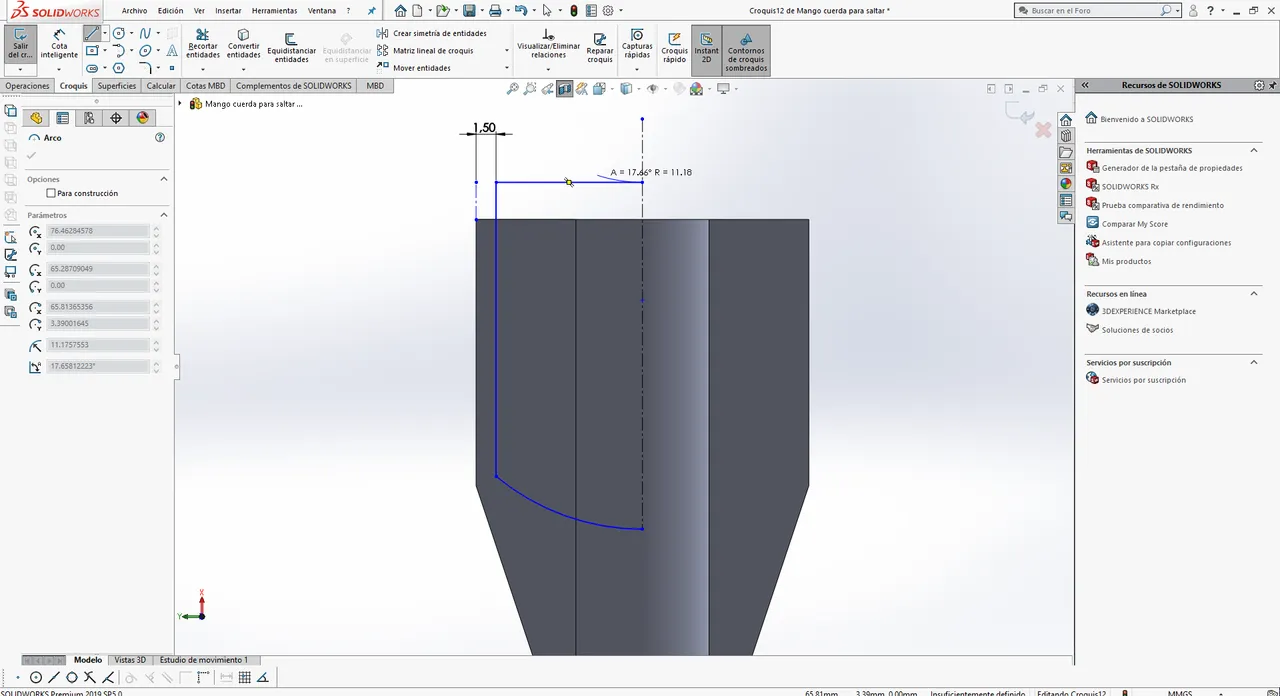Open the DimXpert manager crosshair tab
1280x696 pixels.
point(116,117)
